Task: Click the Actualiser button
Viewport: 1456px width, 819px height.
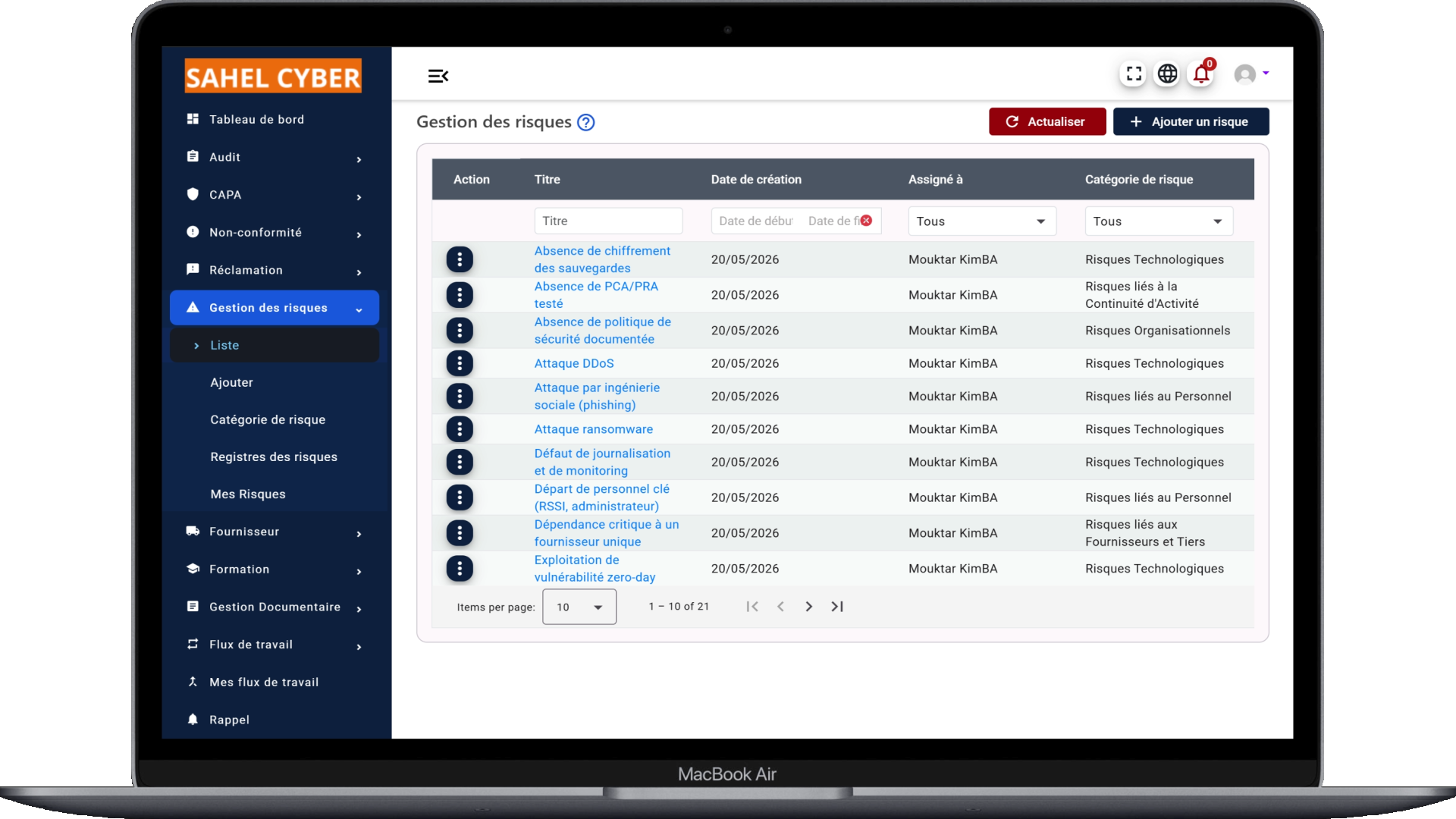Action: pos(1047,121)
